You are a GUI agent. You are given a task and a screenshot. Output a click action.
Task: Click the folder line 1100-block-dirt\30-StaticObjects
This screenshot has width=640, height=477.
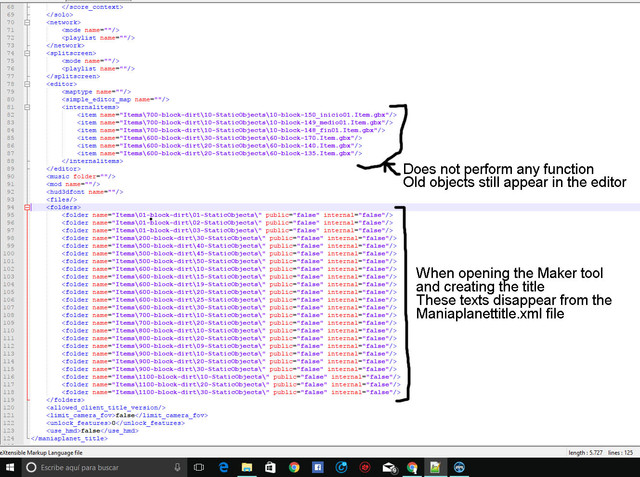click(x=231, y=393)
